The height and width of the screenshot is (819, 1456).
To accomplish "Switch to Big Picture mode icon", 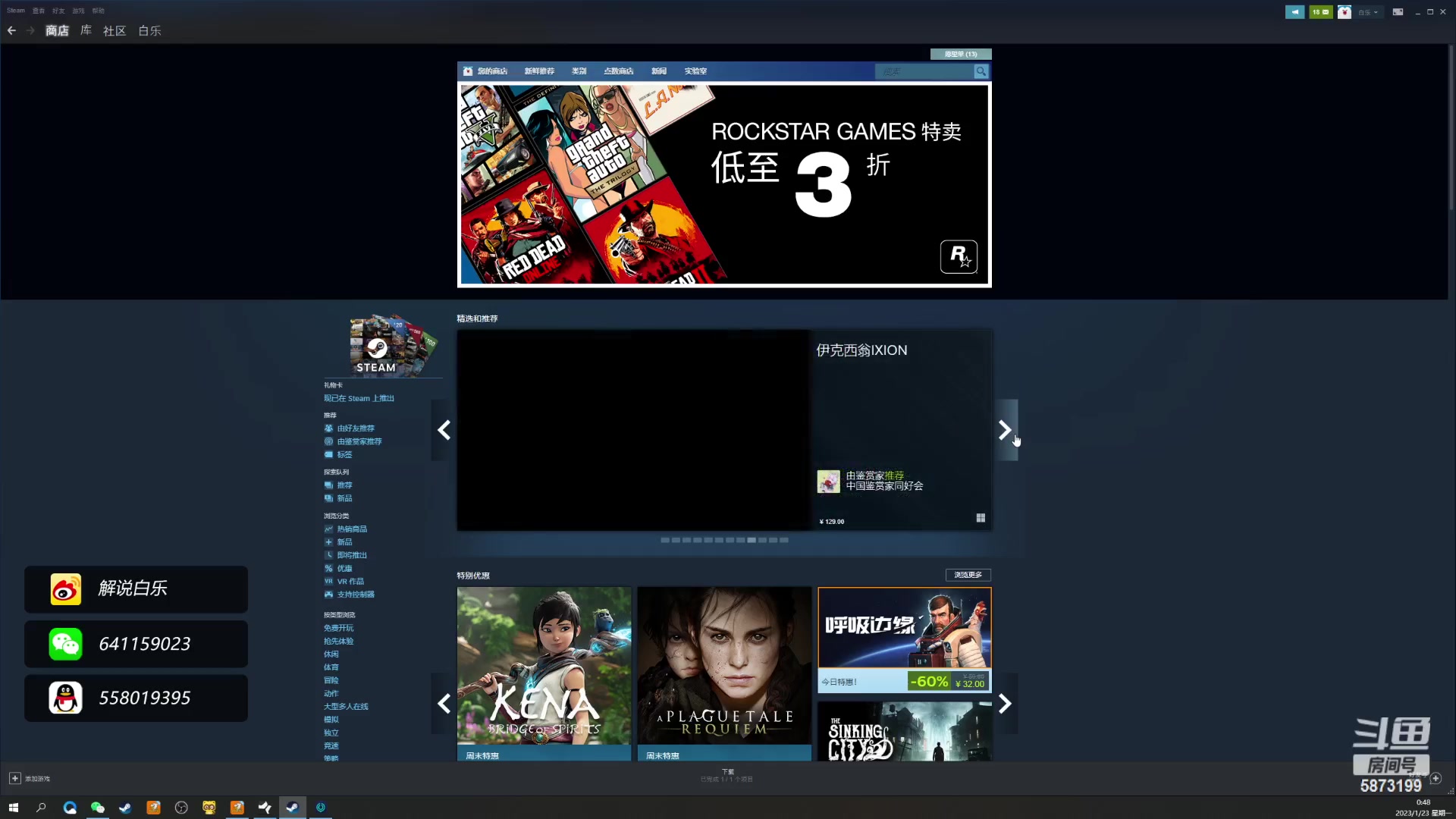I will [1398, 12].
